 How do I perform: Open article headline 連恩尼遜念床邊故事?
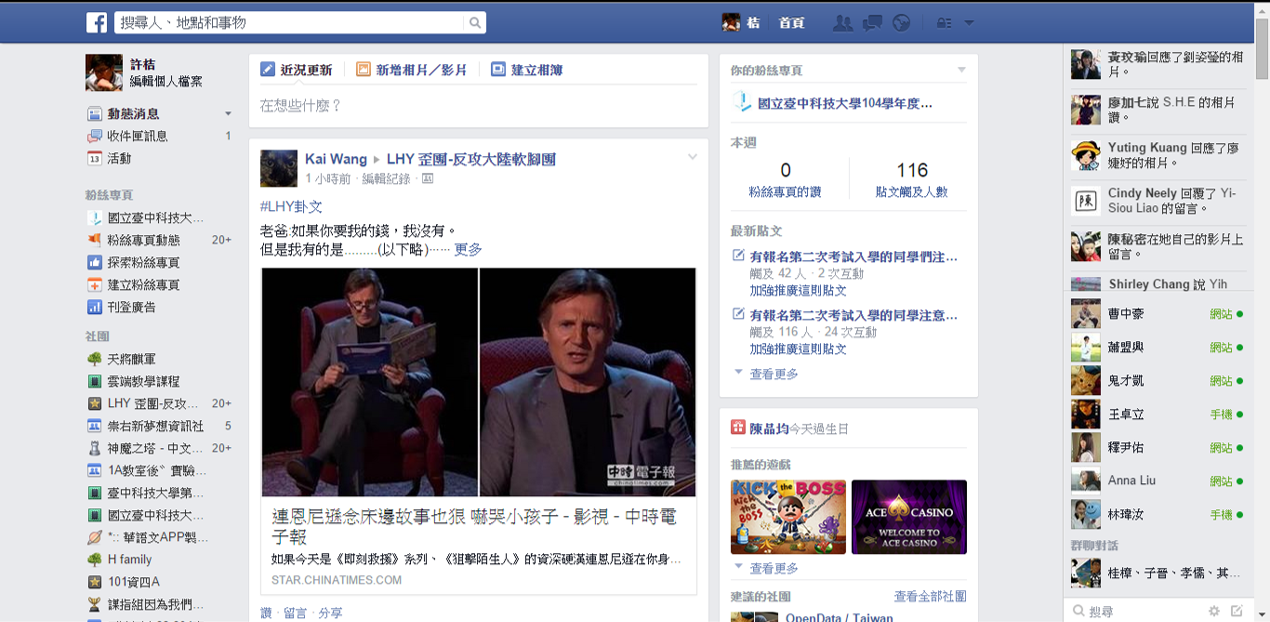coord(474,527)
